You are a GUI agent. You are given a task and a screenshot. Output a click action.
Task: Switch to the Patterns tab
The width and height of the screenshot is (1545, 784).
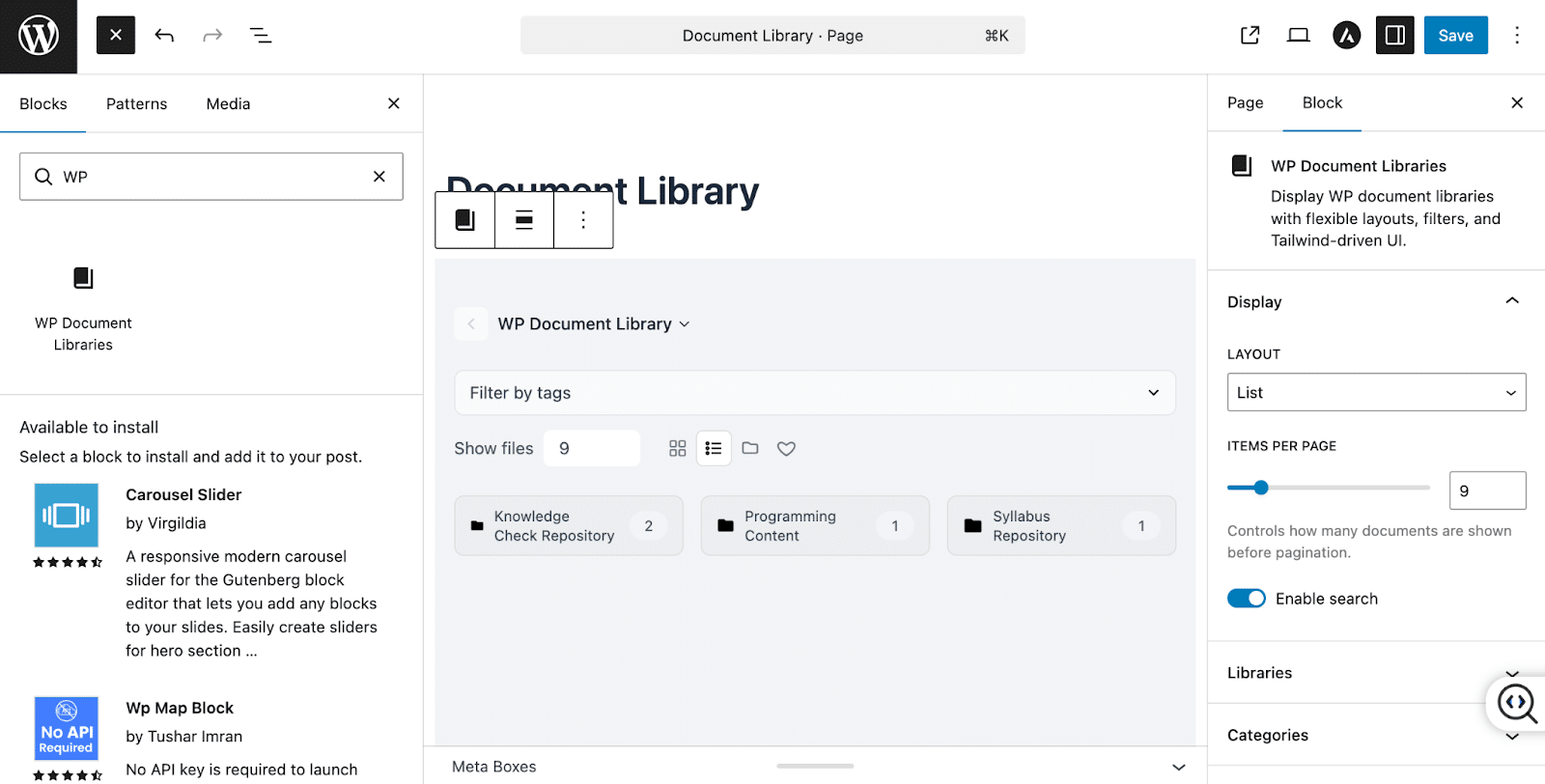136,103
